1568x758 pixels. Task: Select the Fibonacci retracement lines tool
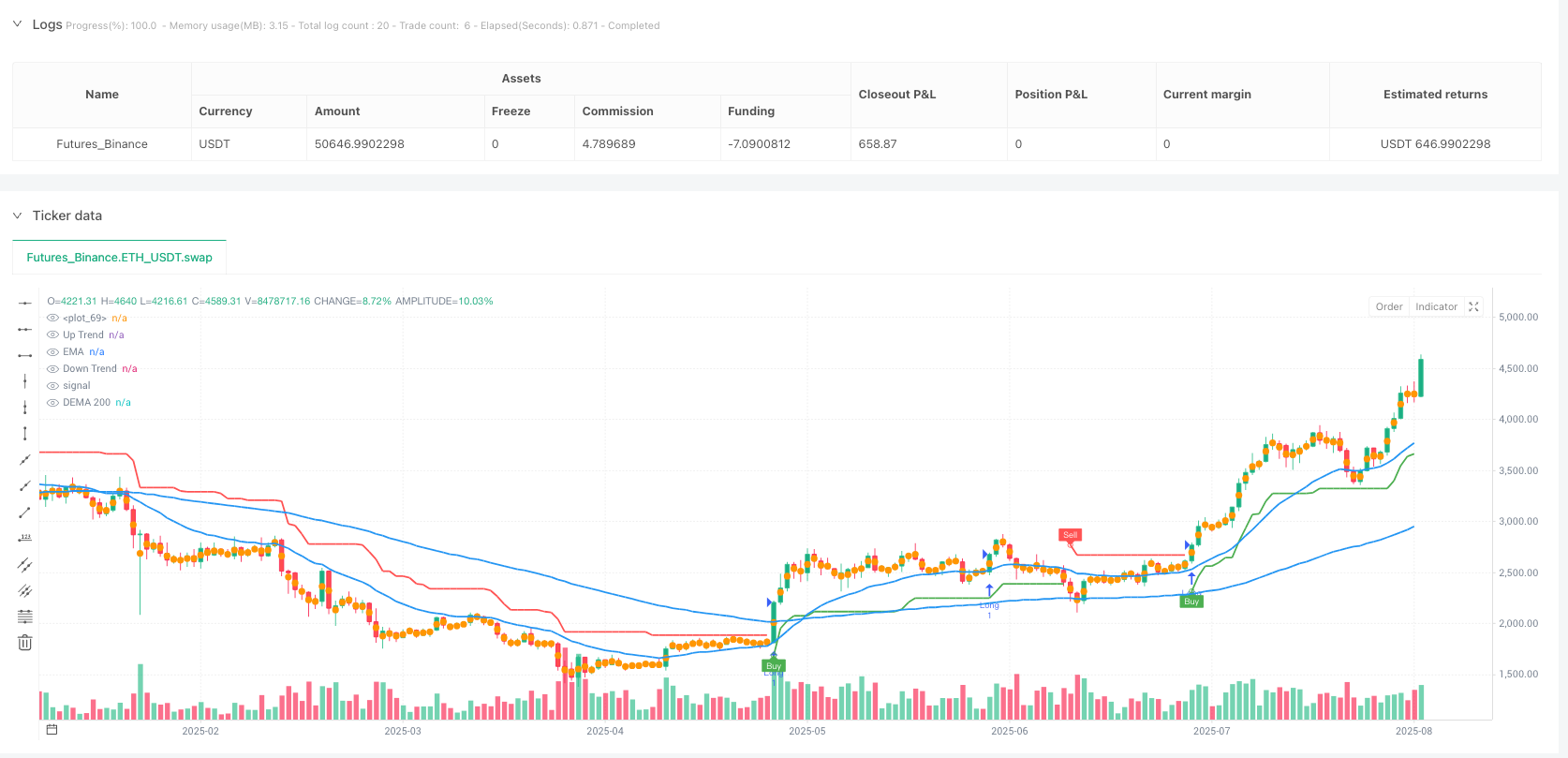point(25,617)
